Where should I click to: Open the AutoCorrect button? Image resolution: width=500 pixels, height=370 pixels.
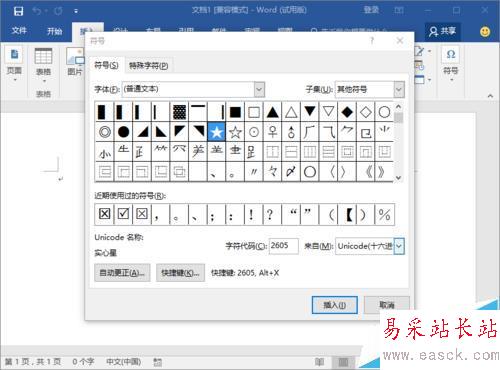click(x=122, y=273)
